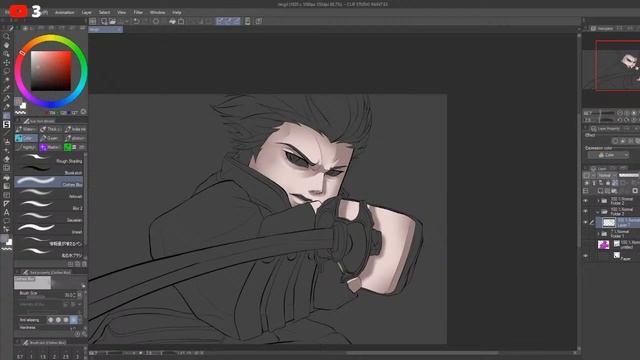Select the Gradient fill tool

click(7, 186)
